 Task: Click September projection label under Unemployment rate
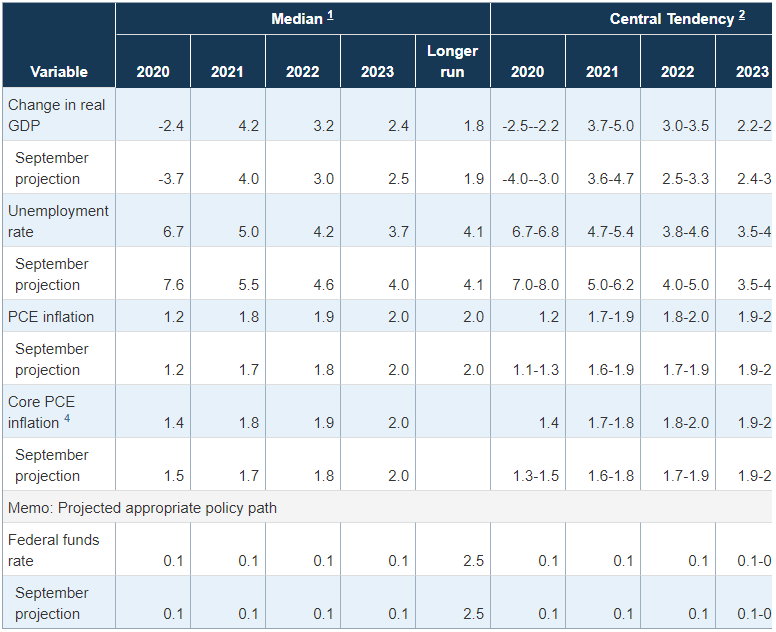51,274
